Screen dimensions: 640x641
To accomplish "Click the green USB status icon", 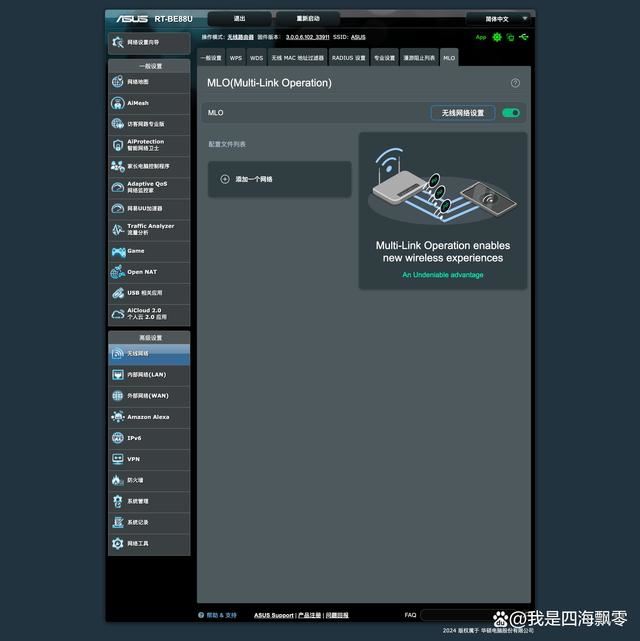I will click(x=524, y=37).
